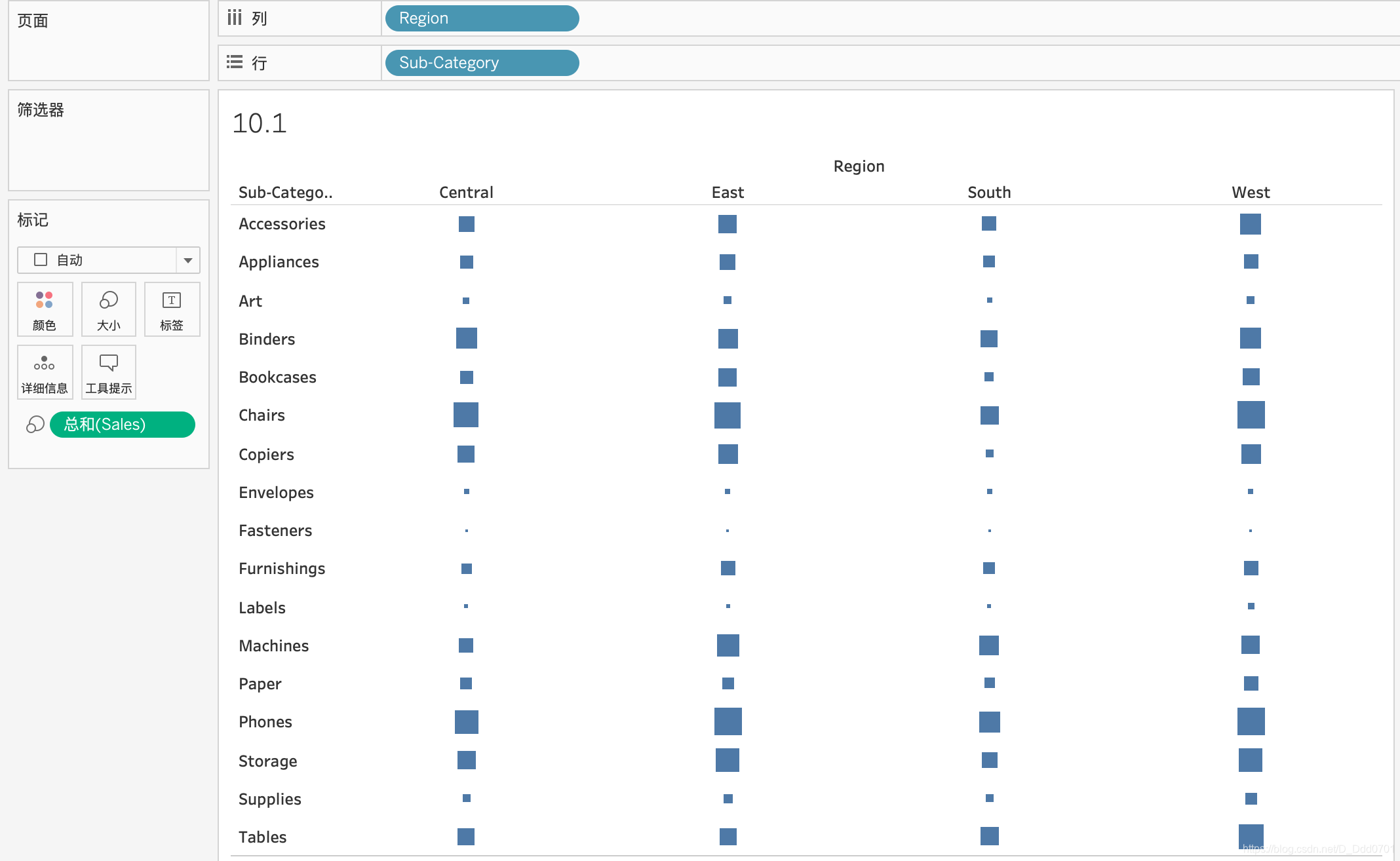Click the Central column header

point(466,192)
